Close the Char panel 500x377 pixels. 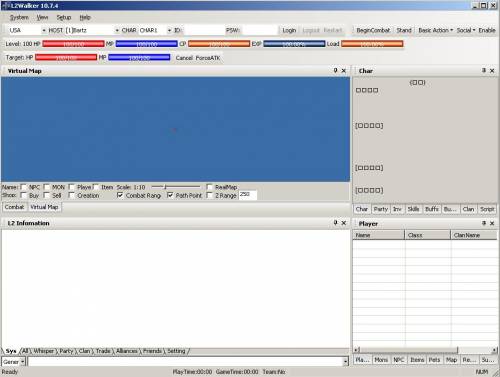[492, 71]
